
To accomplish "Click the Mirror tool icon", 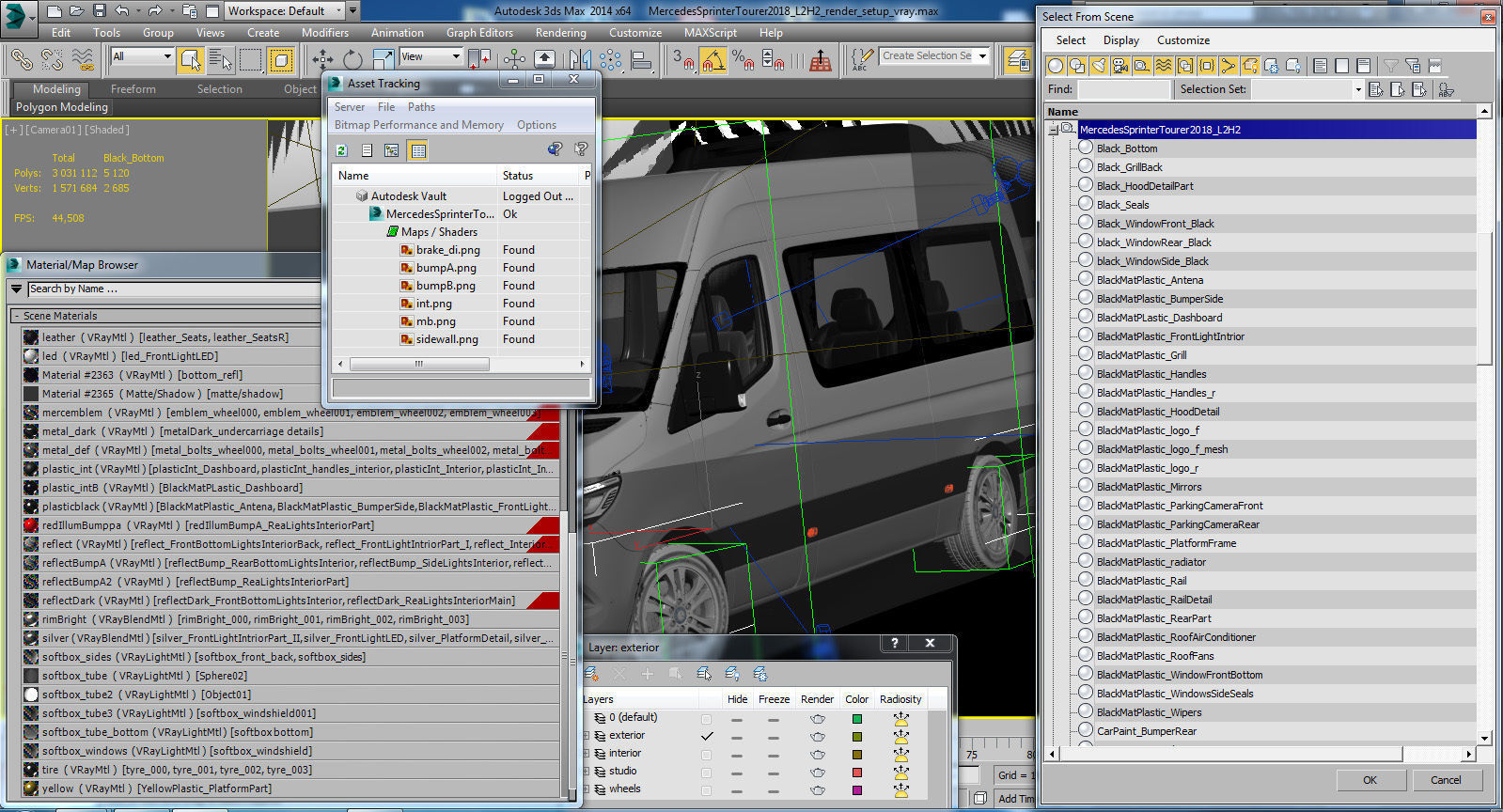I will click(580, 59).
